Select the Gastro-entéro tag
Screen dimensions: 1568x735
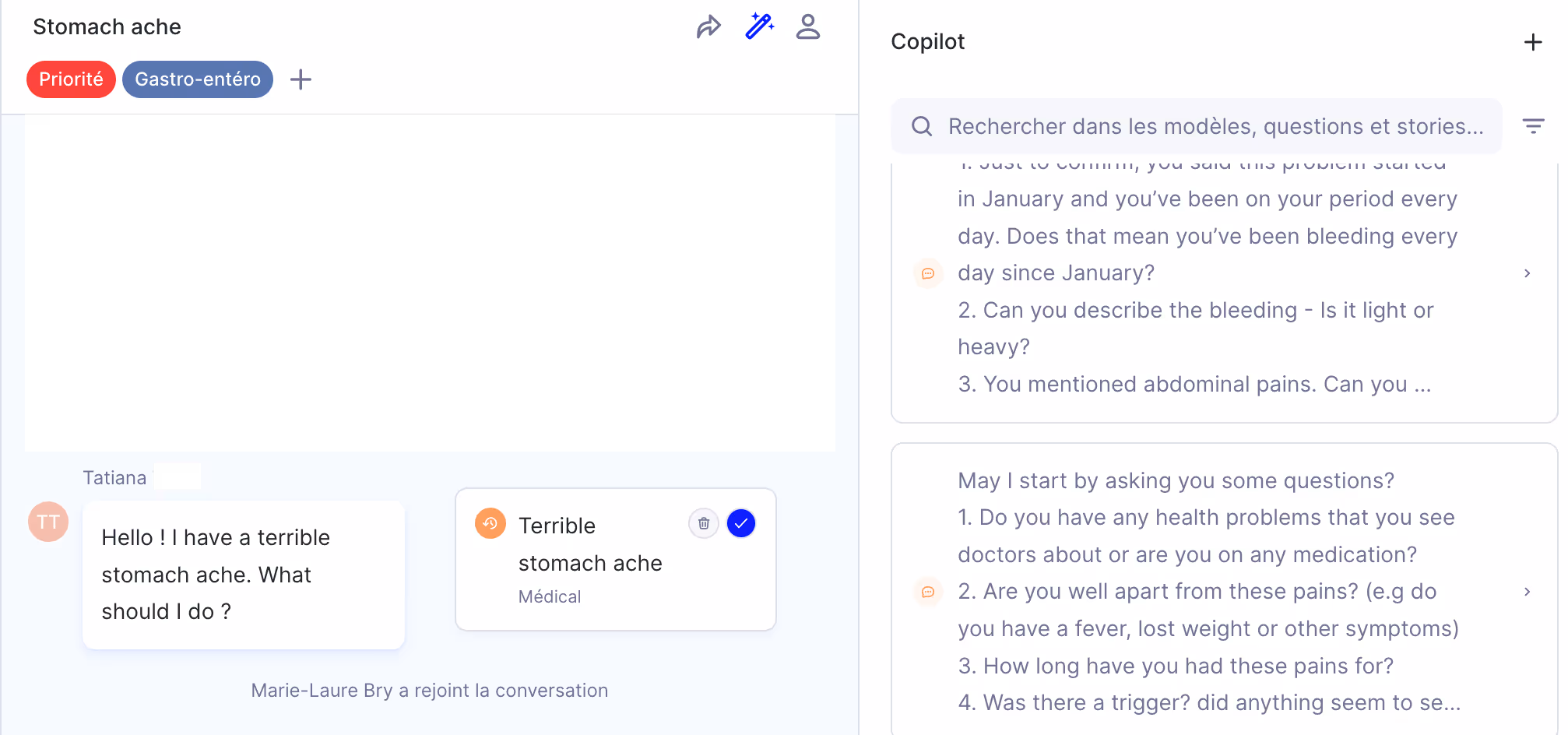(198, 79)
